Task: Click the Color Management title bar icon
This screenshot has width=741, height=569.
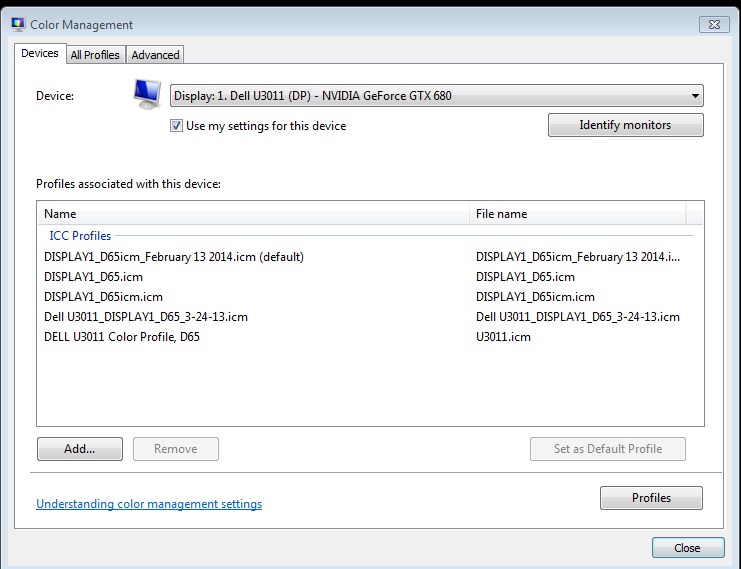Action: 17,24
